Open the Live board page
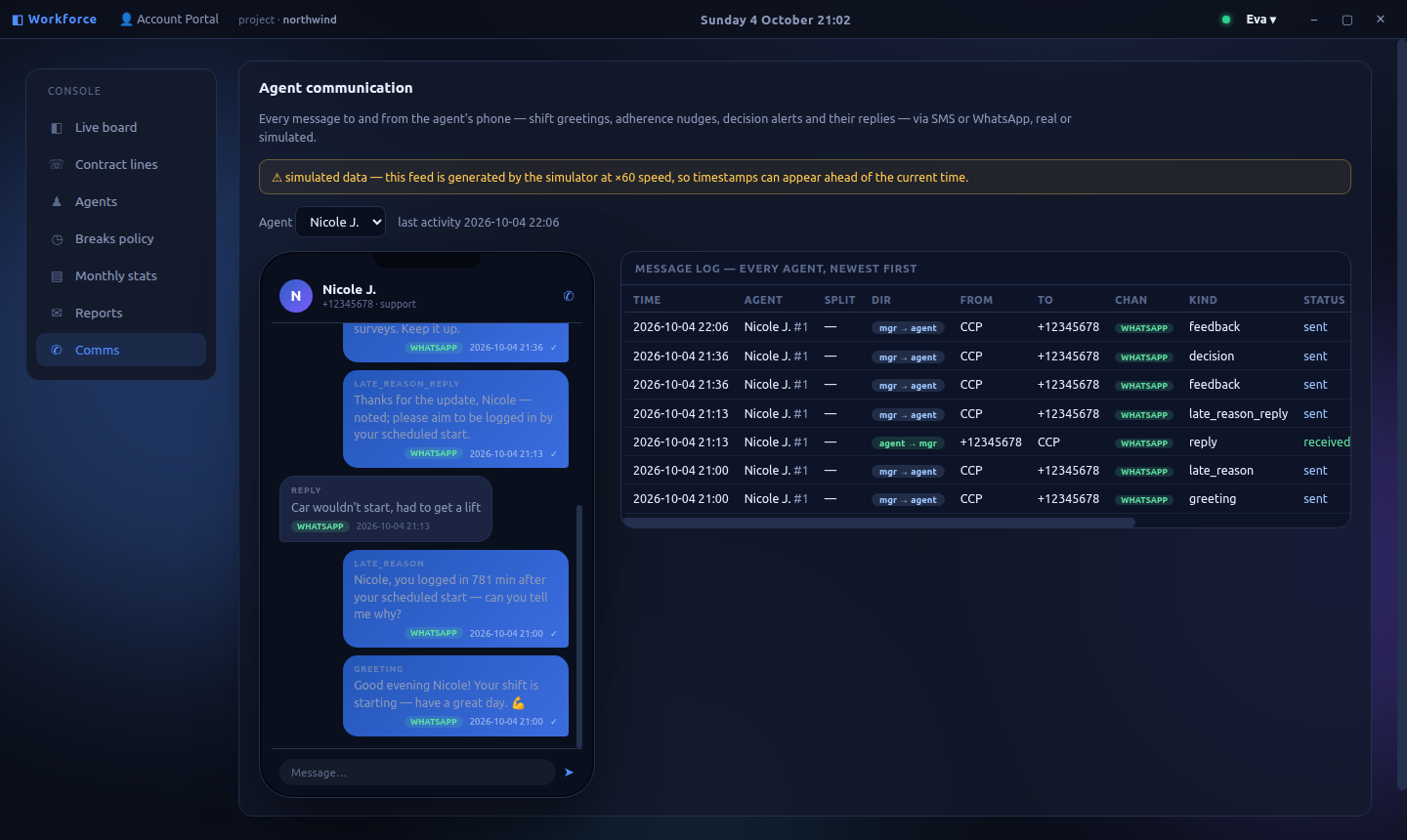1407x840 pixels. [x=121, y=128]
